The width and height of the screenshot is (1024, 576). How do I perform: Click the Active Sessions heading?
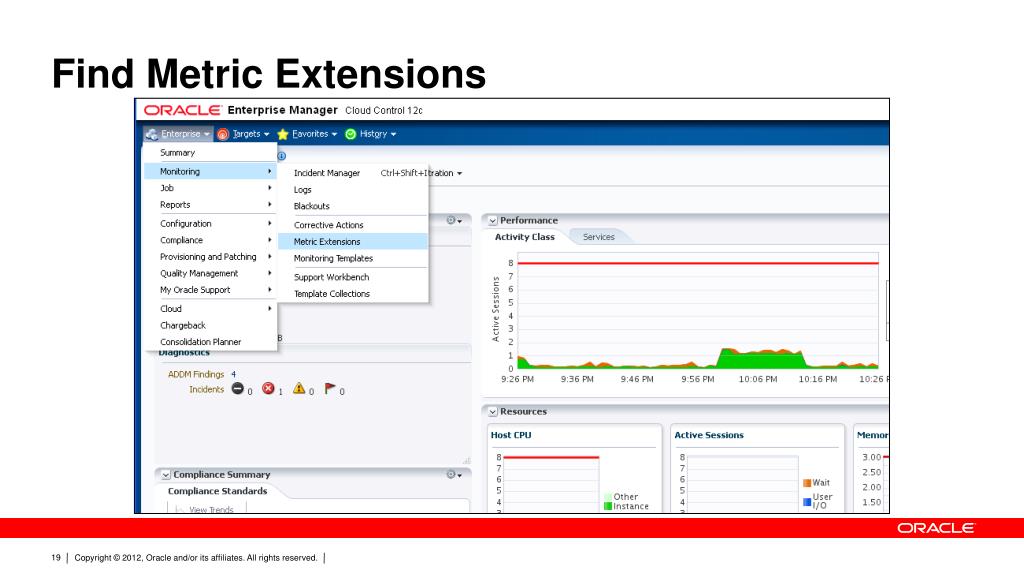click(709, 435)
